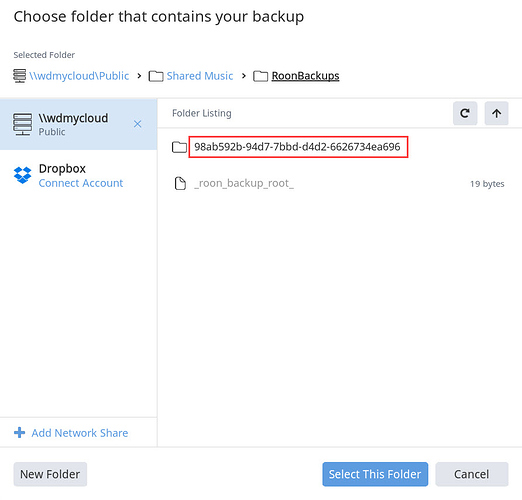Click the file icon beside _roon_backup_root_
Image resolution: width=522 pixels, height=500 pixels.
pos(180,183)
